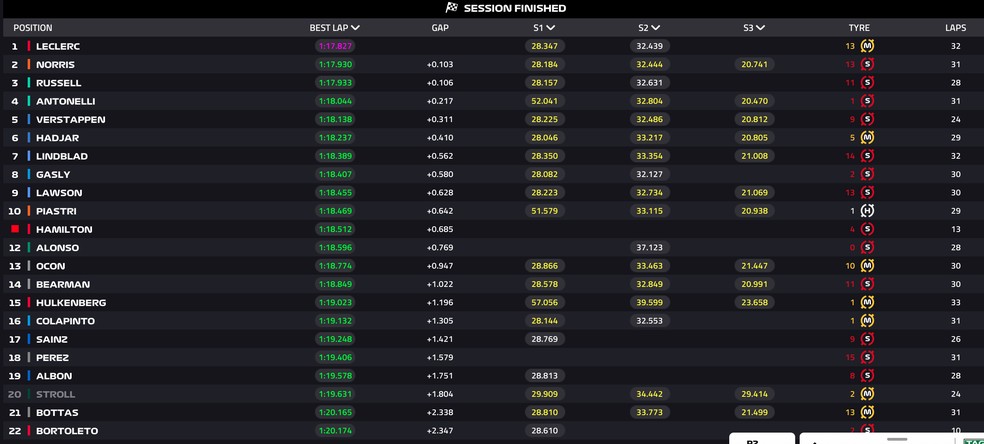The height and width of the screenshot is (444, 984).
Task: Click Lawson's soft tyre icon
Action: [867, 193]
